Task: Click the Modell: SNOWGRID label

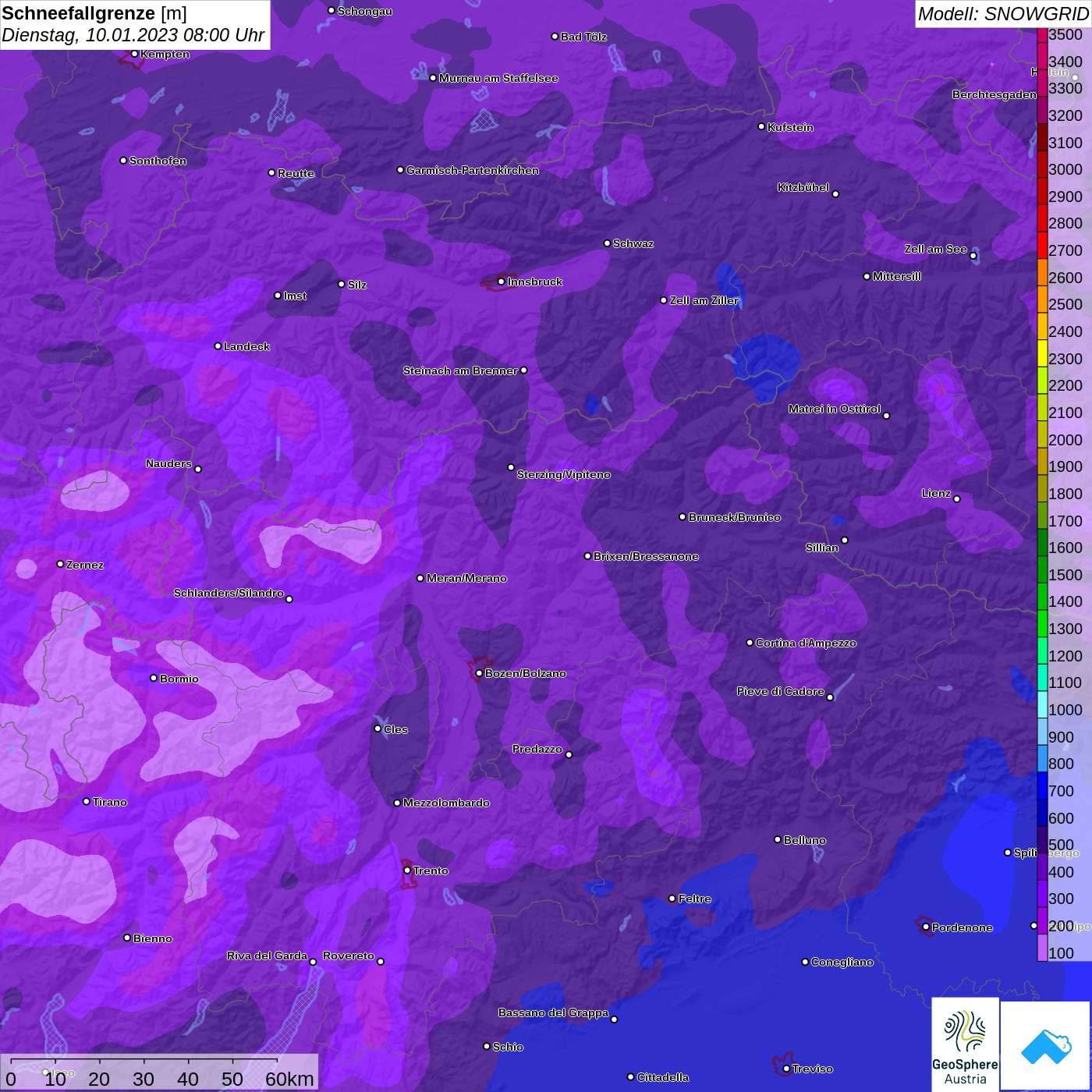Action: (x=1002, y=13)
